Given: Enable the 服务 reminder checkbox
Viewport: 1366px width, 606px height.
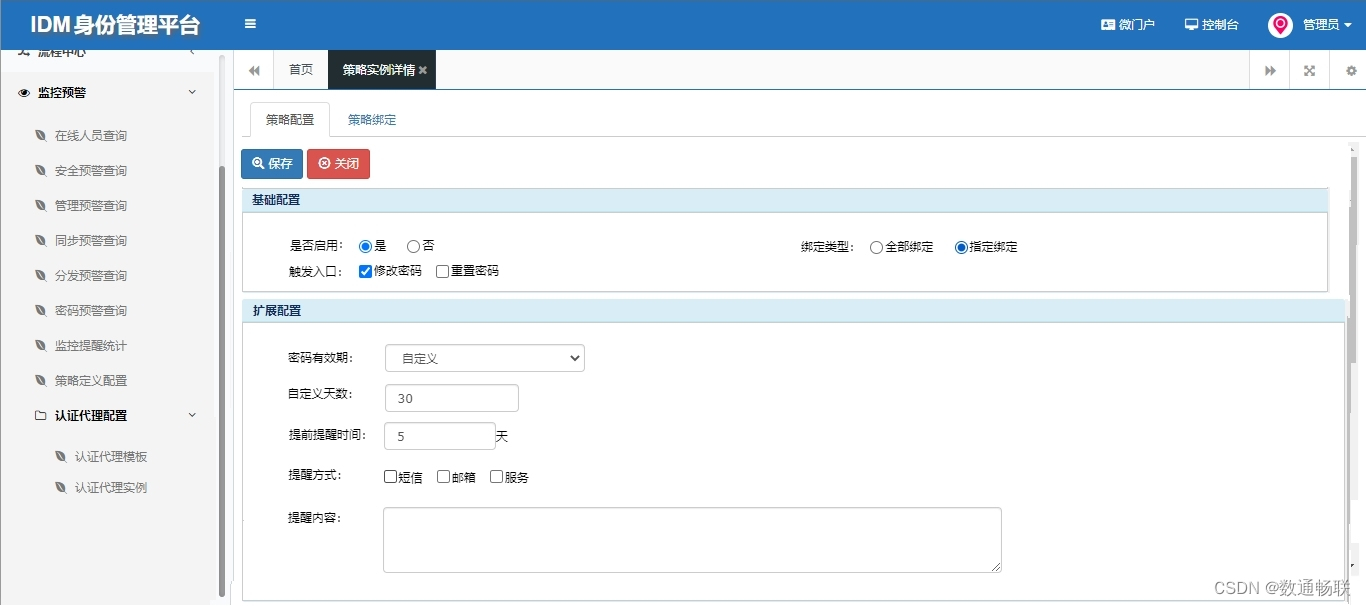Looking at the screenshot, I should coord(496,477).
